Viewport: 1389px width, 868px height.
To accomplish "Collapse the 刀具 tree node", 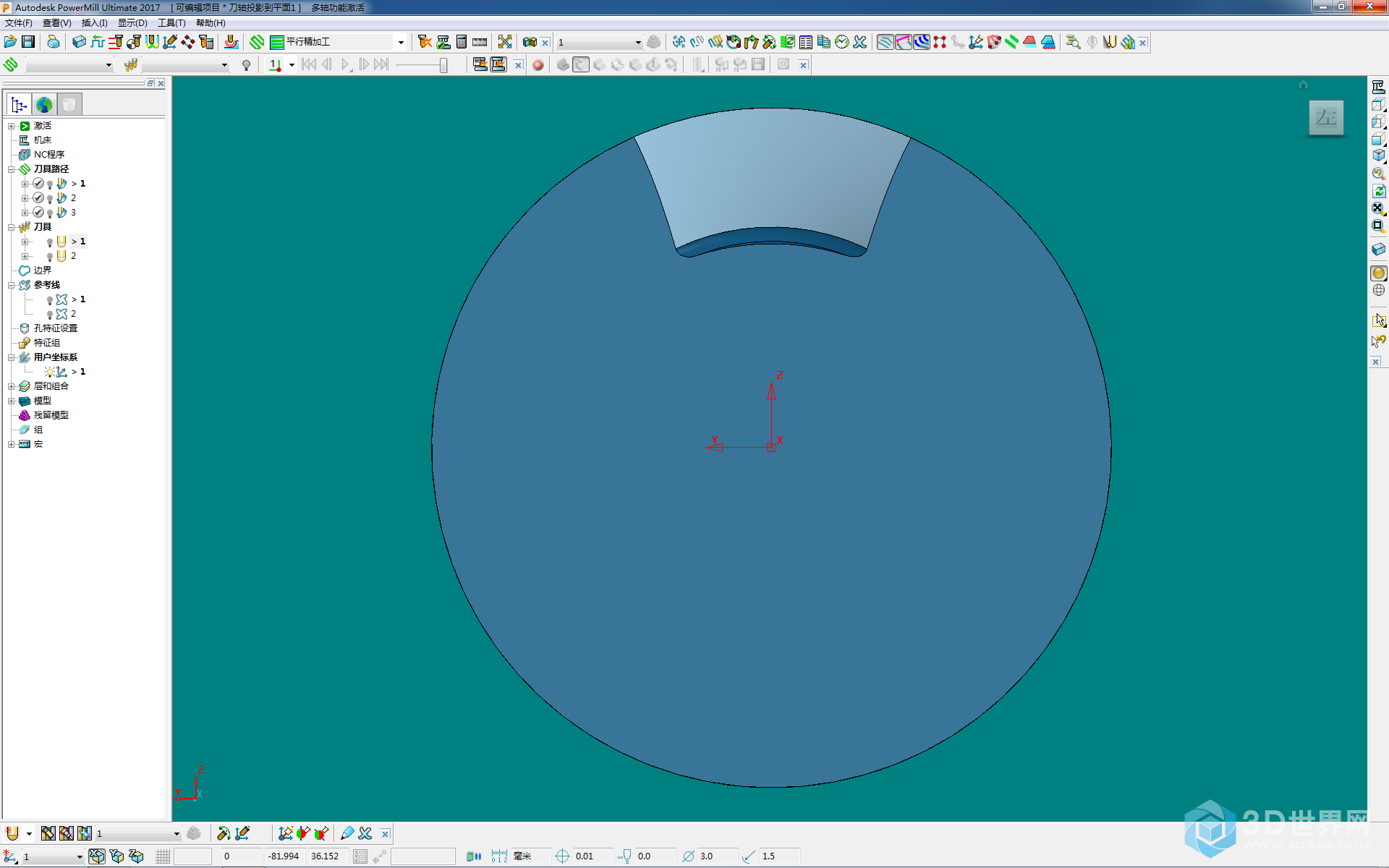I will tap(12, 227).
